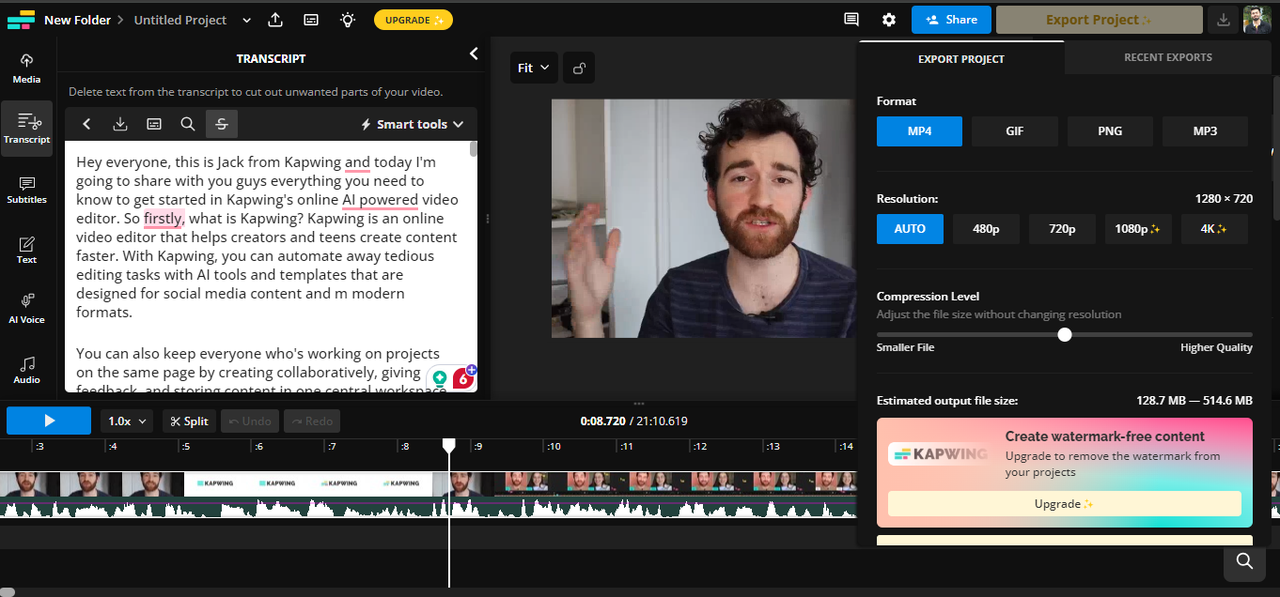Click the Compression Level slider handle
Viewport: 1280px width, 597px height.
tap(1065, 335)
